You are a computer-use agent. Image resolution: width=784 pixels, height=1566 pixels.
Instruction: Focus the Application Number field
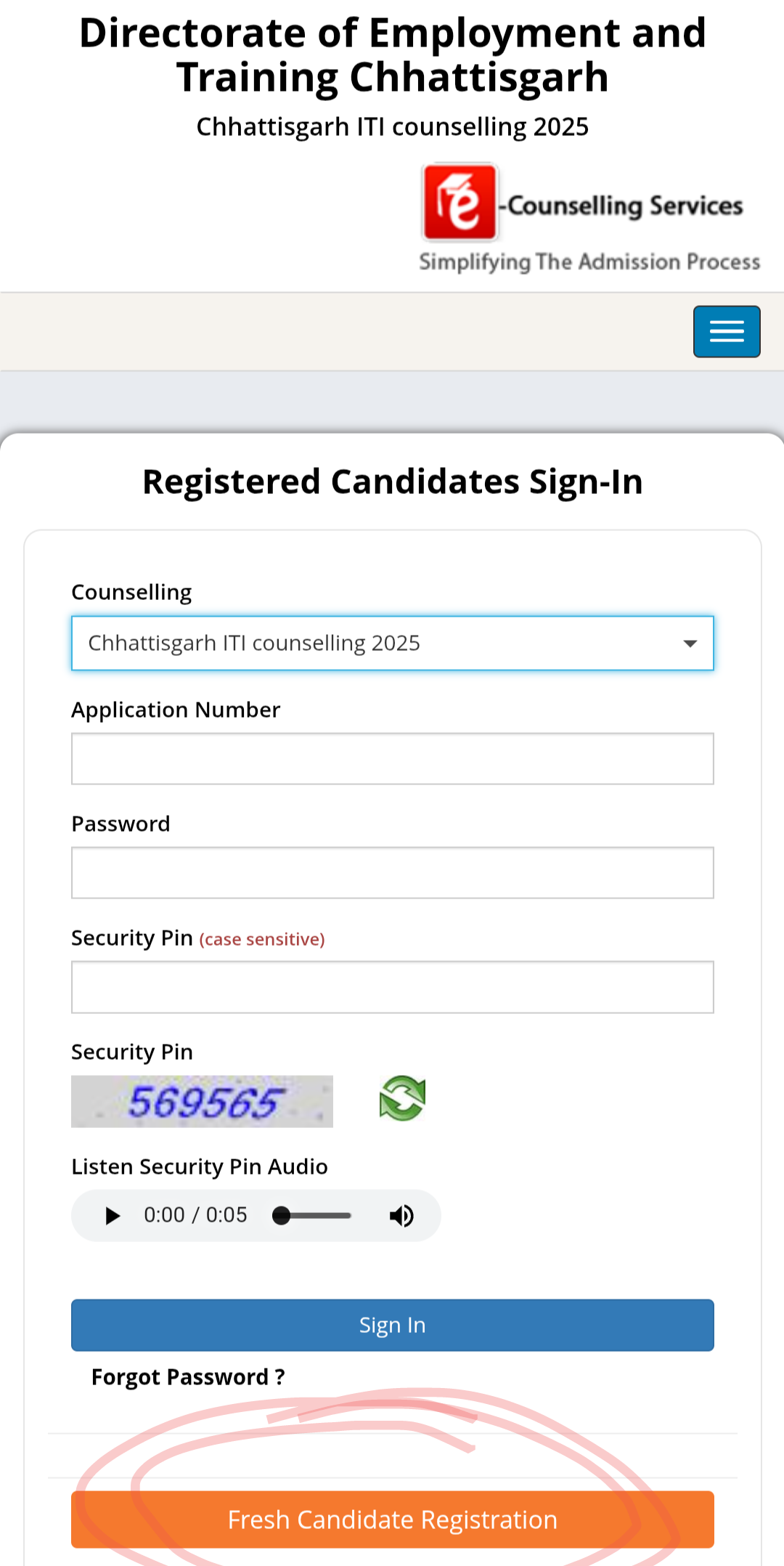[393, 758]
